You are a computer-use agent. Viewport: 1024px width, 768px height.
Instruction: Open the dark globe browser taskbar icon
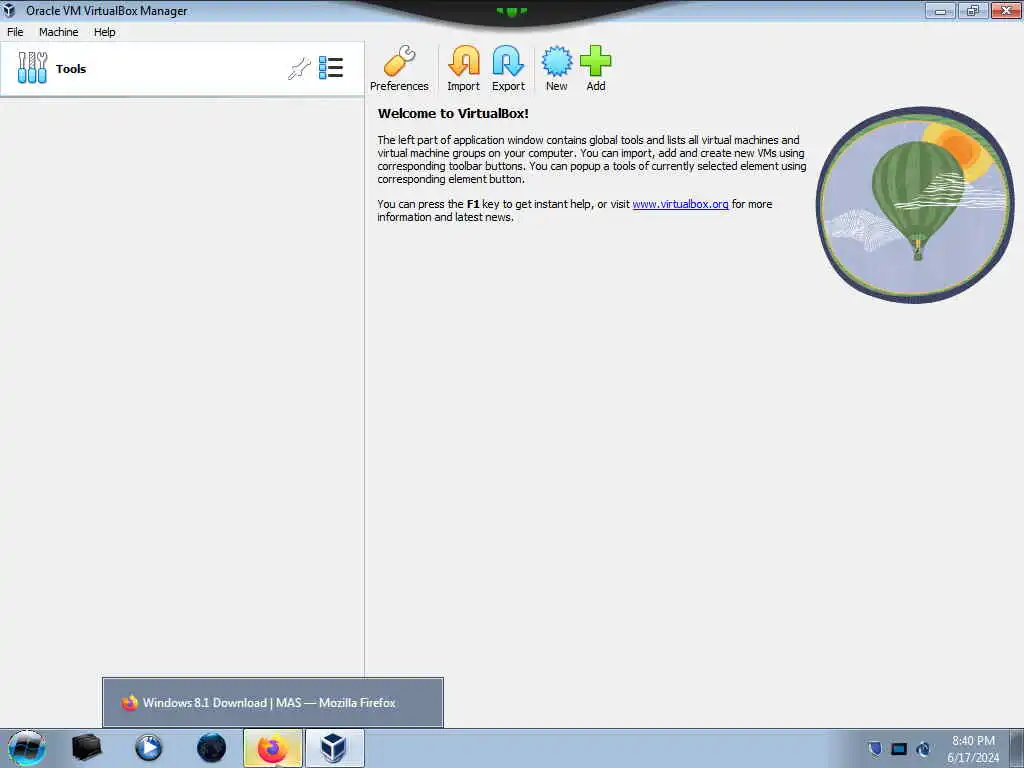[211, 748]
